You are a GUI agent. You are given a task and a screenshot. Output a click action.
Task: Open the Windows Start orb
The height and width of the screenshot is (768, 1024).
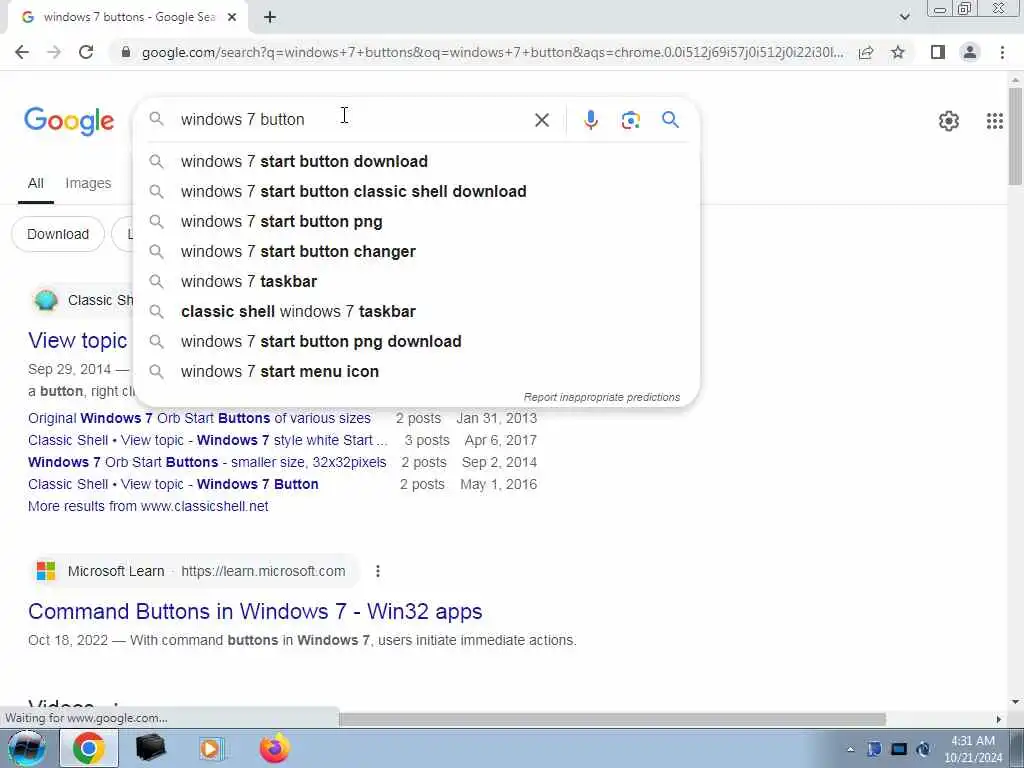tap(26, 748)
